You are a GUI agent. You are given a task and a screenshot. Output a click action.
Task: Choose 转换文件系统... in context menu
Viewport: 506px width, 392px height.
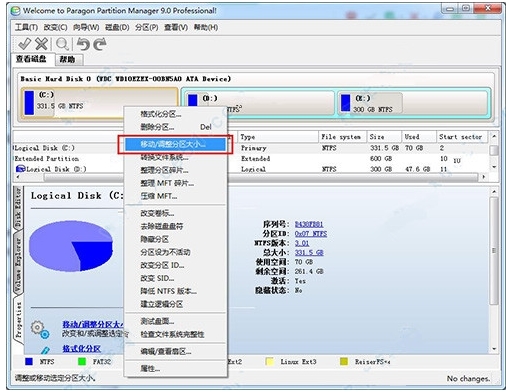pos(176,157)
